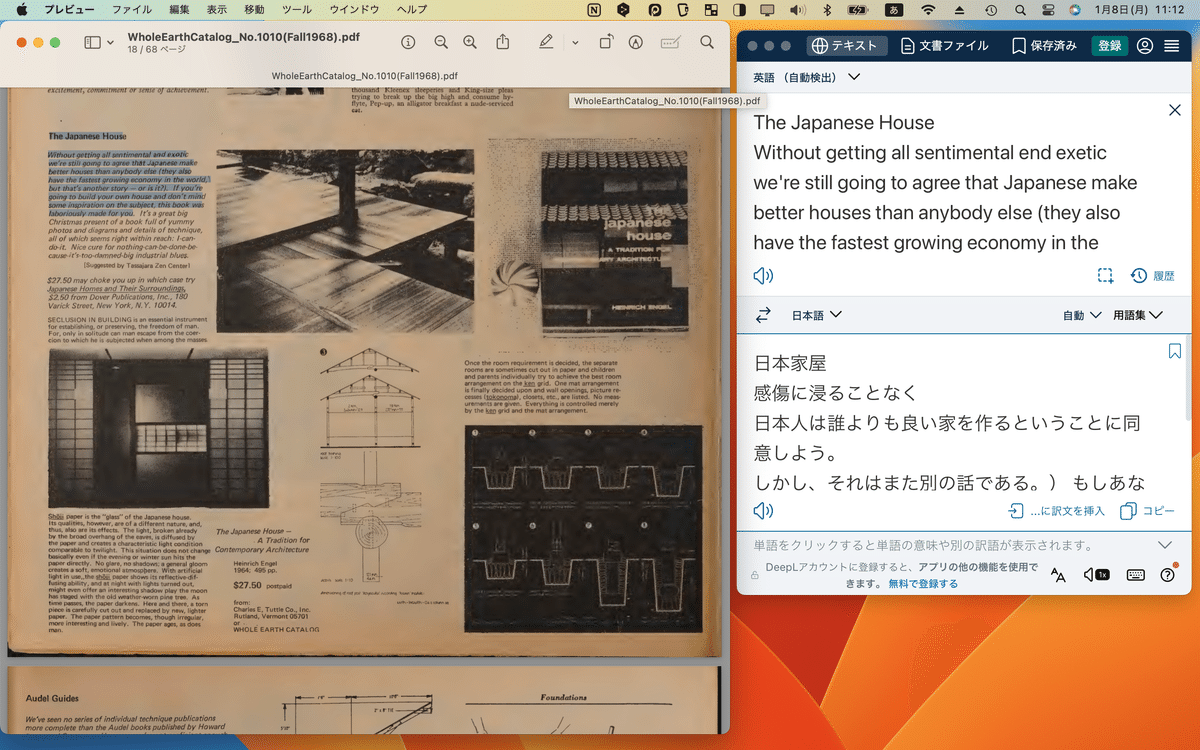The width and height of the screenshot is (1200, 750).
Task: Open the プレビュー app menu
Action: click(x=69, y=10)
